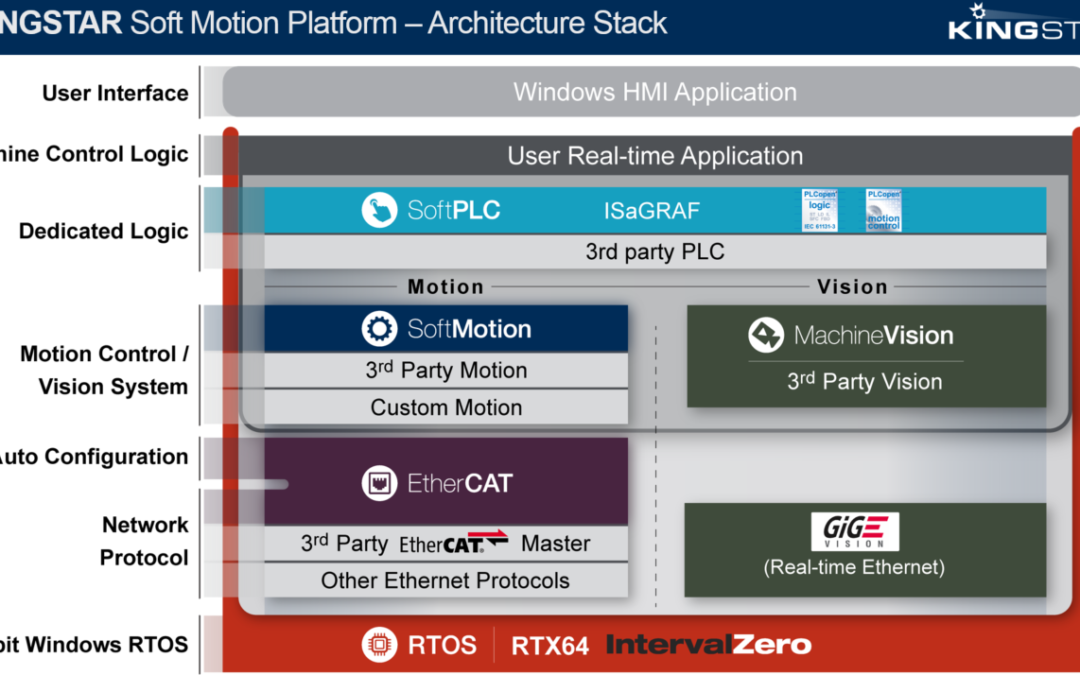Click the EtherCAT title in purple block

[459, 483]
